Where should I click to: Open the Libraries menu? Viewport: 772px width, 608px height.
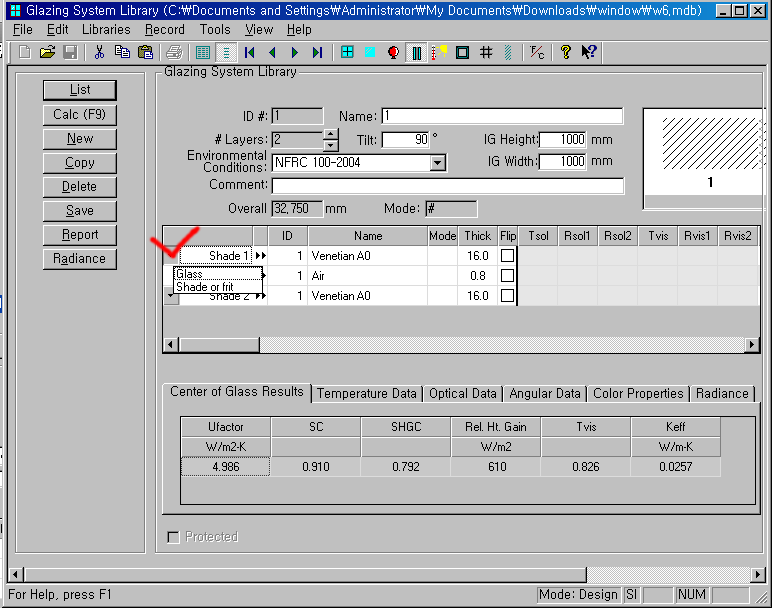106,30
